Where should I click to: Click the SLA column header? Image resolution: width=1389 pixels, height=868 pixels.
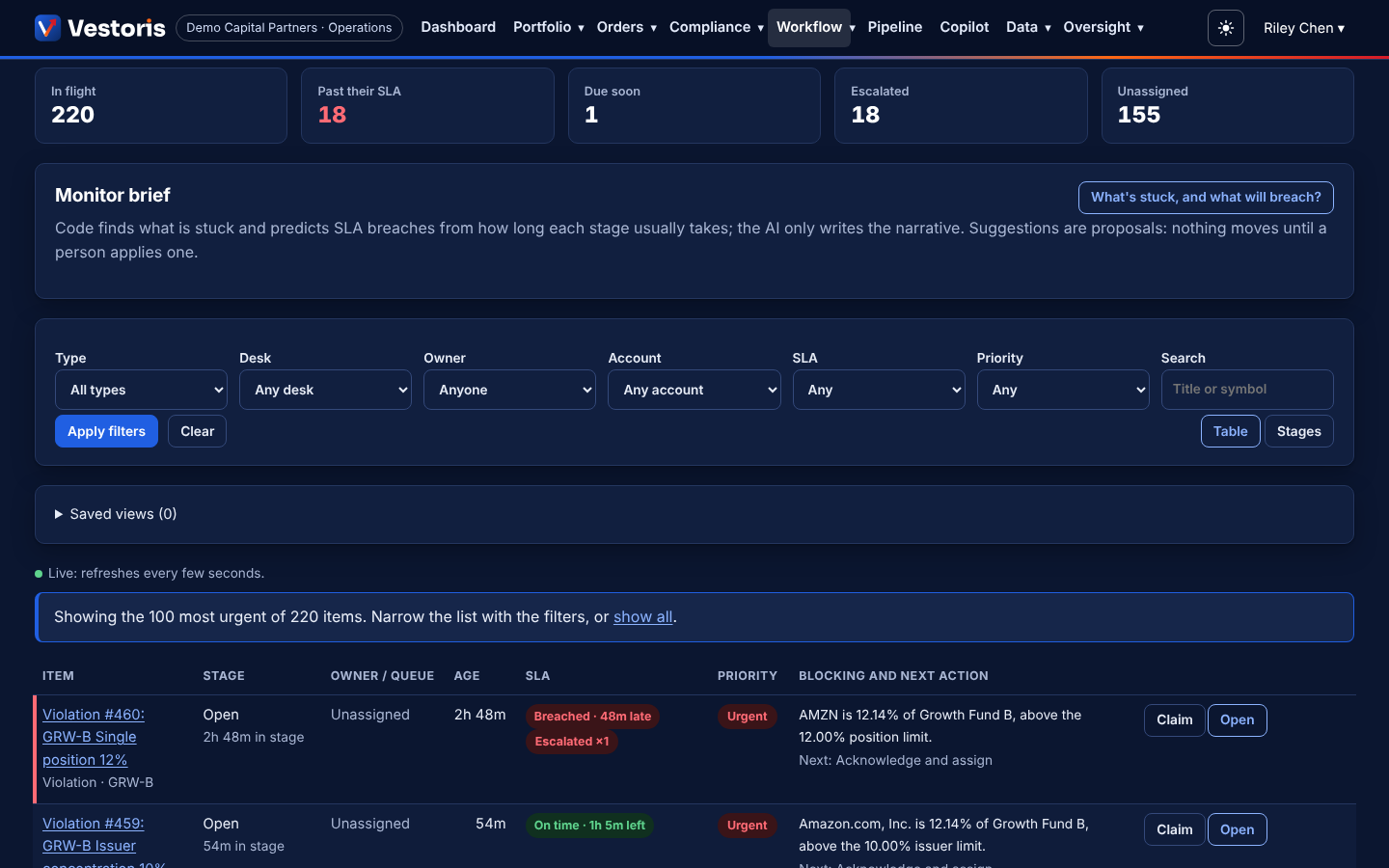537,676
